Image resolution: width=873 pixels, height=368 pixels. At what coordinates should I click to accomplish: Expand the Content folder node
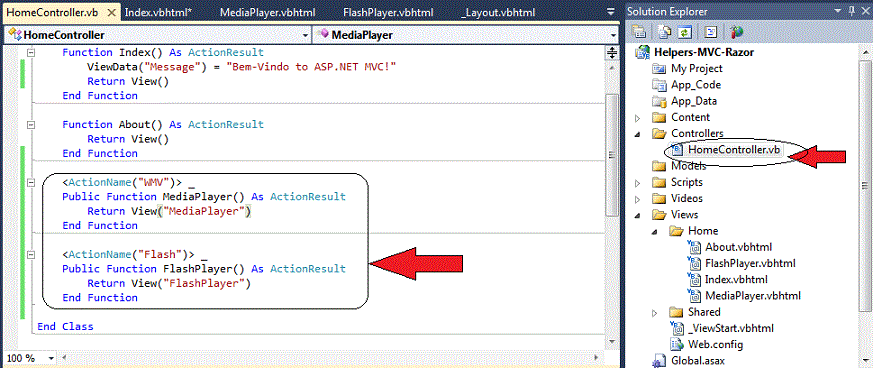click(x=638, y=118)
